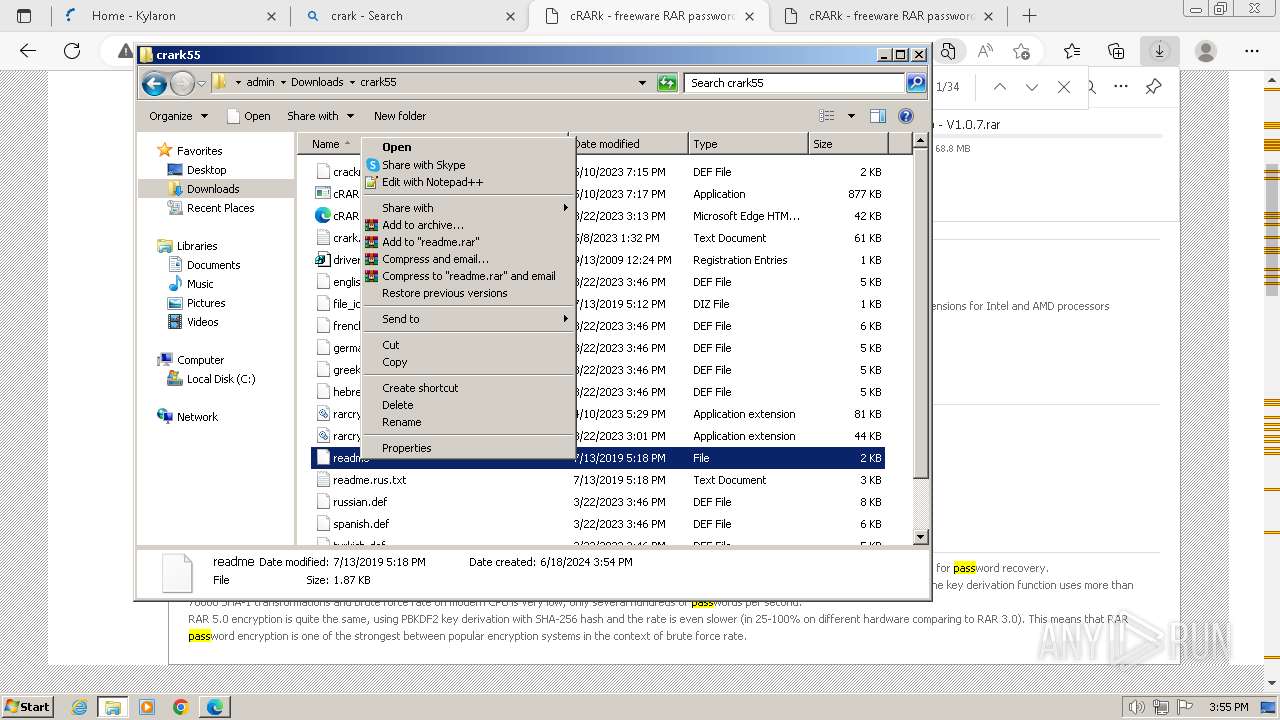
Task: Click Edge downloads icon
Action: click(1159, 51)
